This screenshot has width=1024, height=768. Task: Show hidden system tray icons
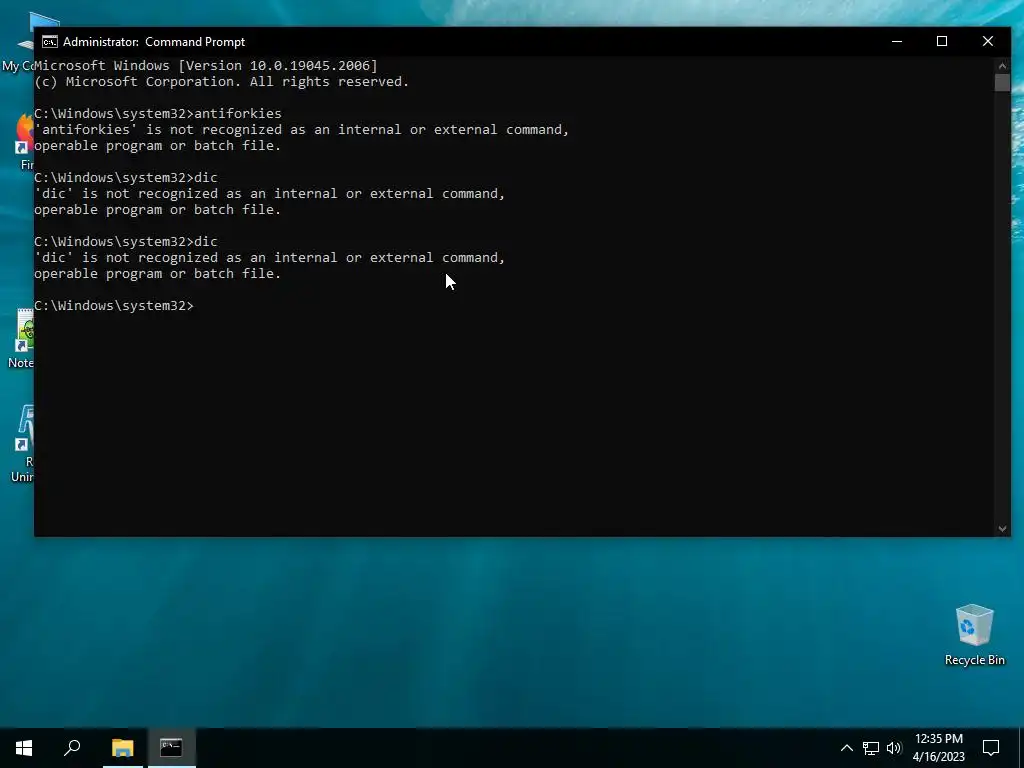[x=846, y=748]
